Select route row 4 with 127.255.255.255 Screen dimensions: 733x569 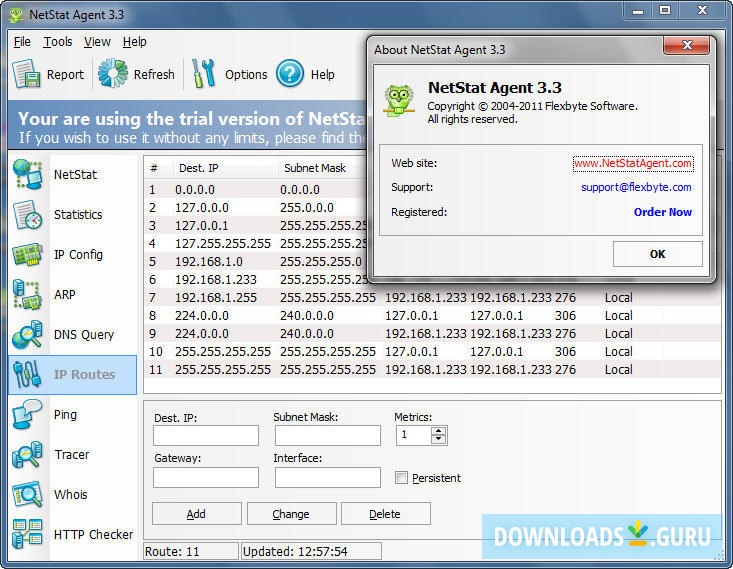[256, 244]
